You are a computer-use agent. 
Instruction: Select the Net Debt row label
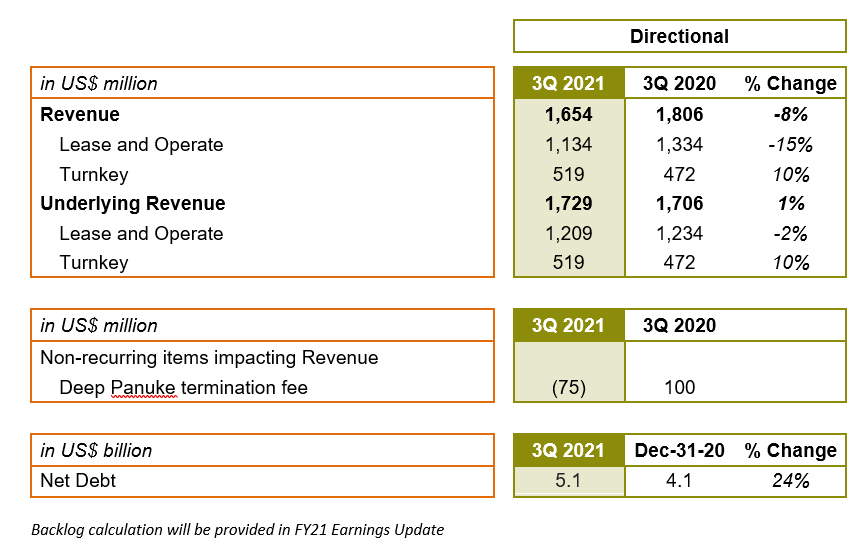(78, 481)
